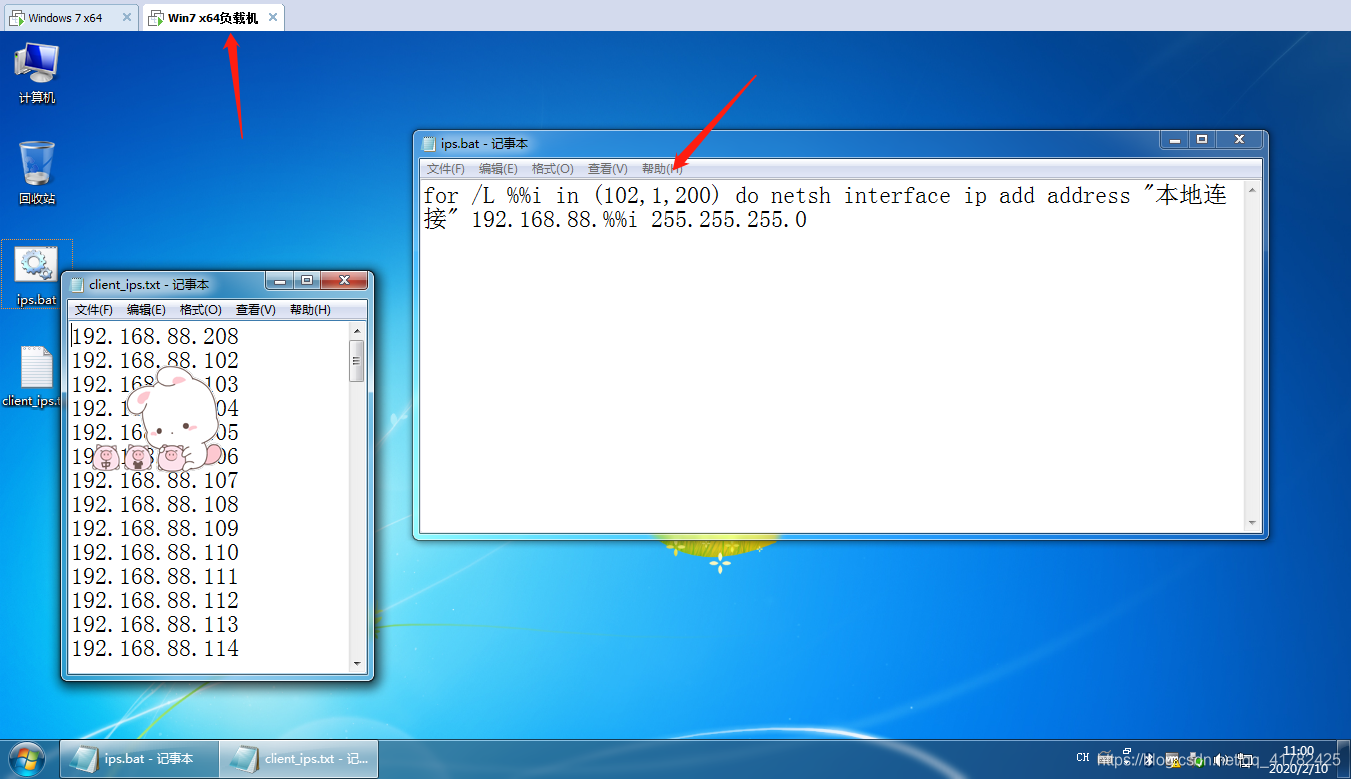This screenshot has height=779, width=1351.
Task: Open 格式(O) menu in client_ips.txt Notepad
Action: pos(201,310)
